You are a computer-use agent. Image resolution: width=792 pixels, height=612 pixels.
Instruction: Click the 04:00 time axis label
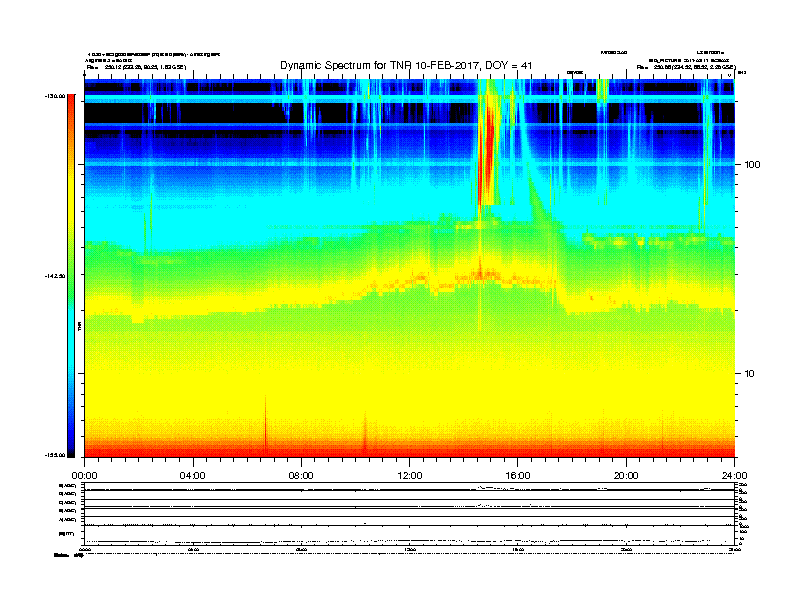tap(193, 476)
